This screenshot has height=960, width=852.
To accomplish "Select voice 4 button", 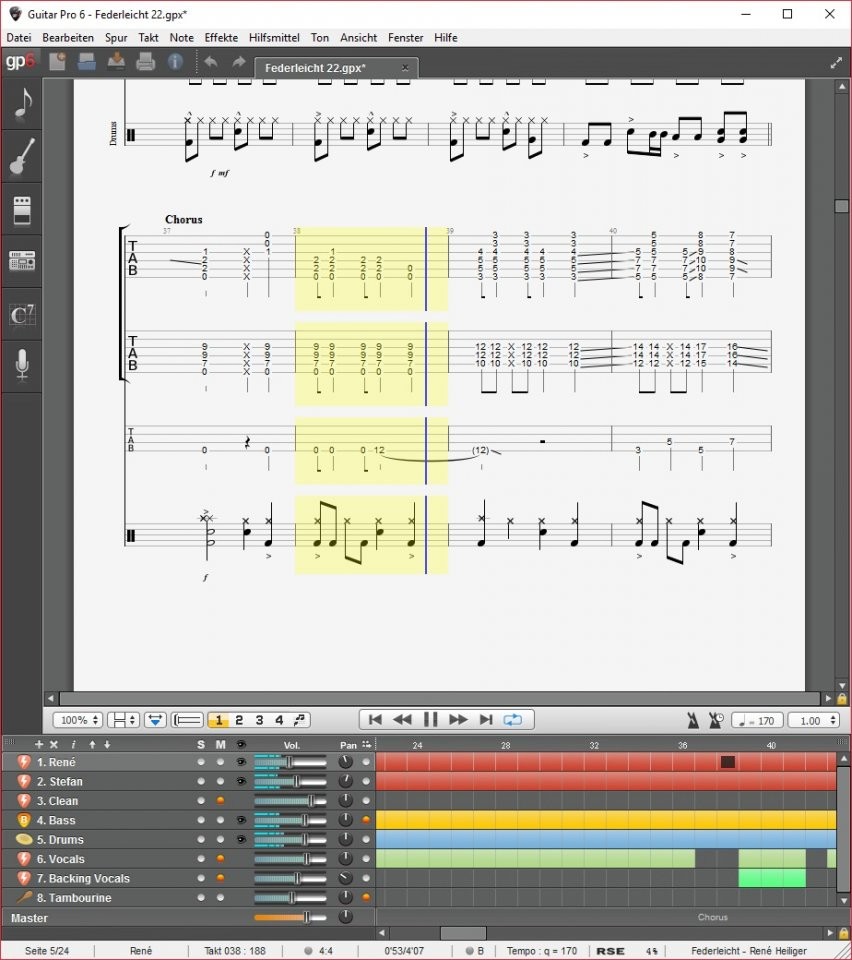I will [279, 720].
